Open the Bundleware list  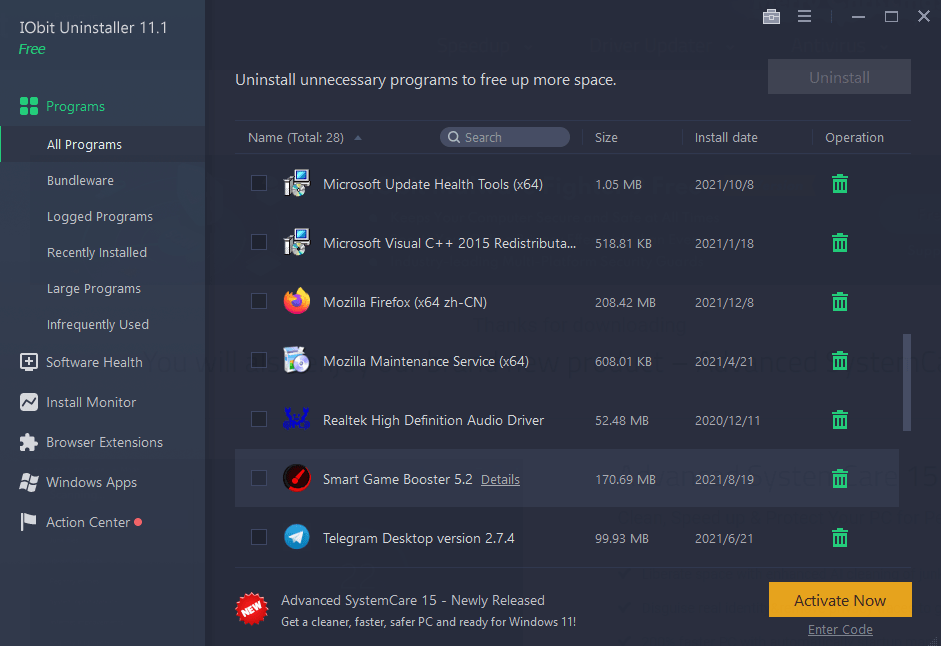[x=80, y=181]
